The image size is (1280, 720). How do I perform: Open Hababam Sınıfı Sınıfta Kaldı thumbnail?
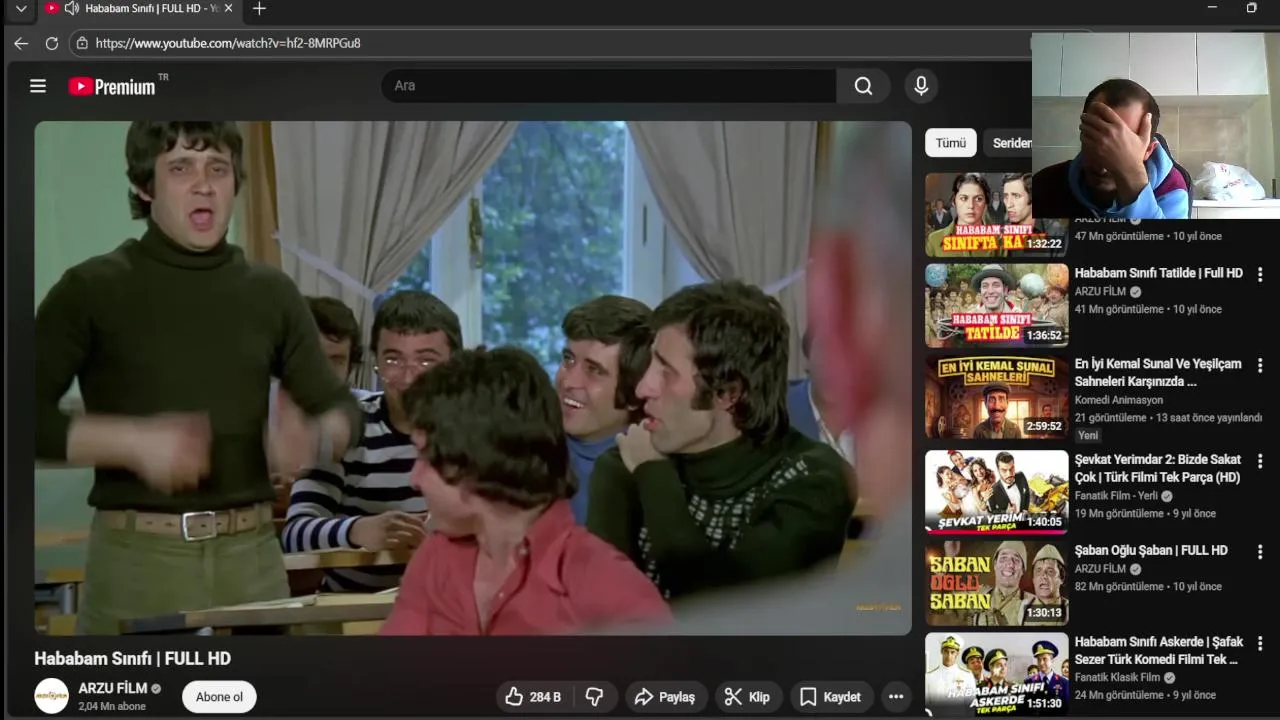tap(996, 214)
